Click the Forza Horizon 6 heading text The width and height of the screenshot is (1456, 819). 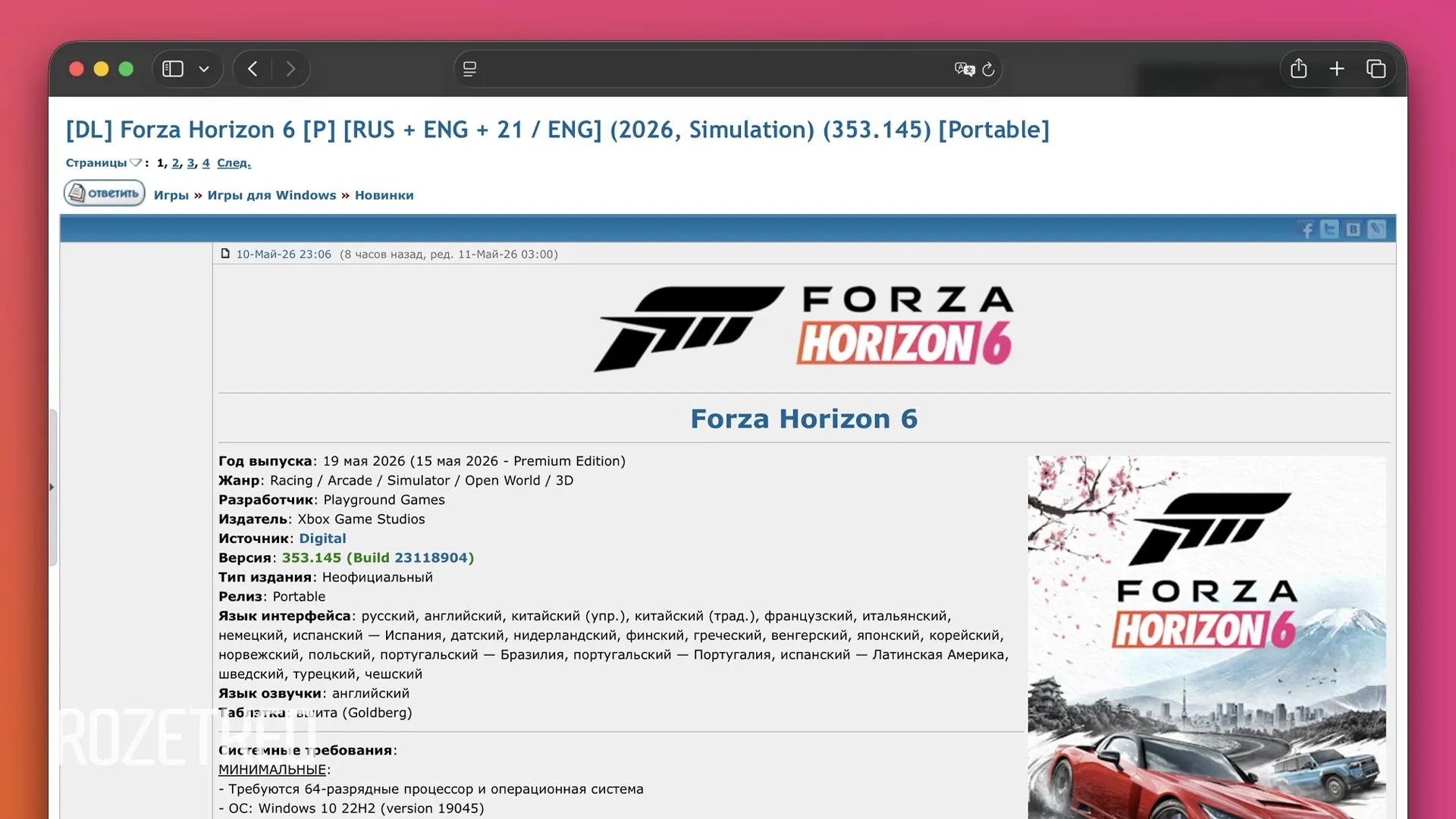pos(804,419)
